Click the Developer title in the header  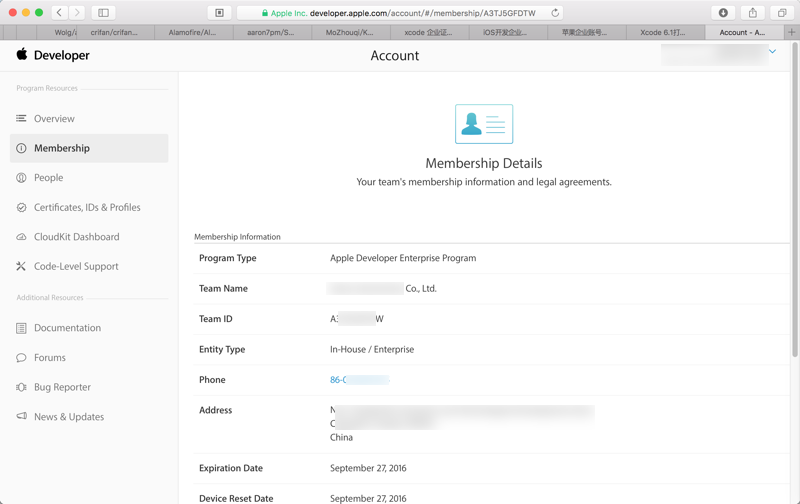point(62,55)
